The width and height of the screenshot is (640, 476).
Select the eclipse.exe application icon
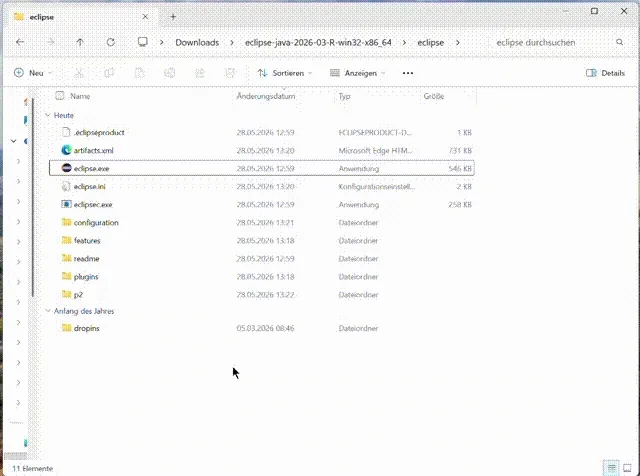click(67, 168)
